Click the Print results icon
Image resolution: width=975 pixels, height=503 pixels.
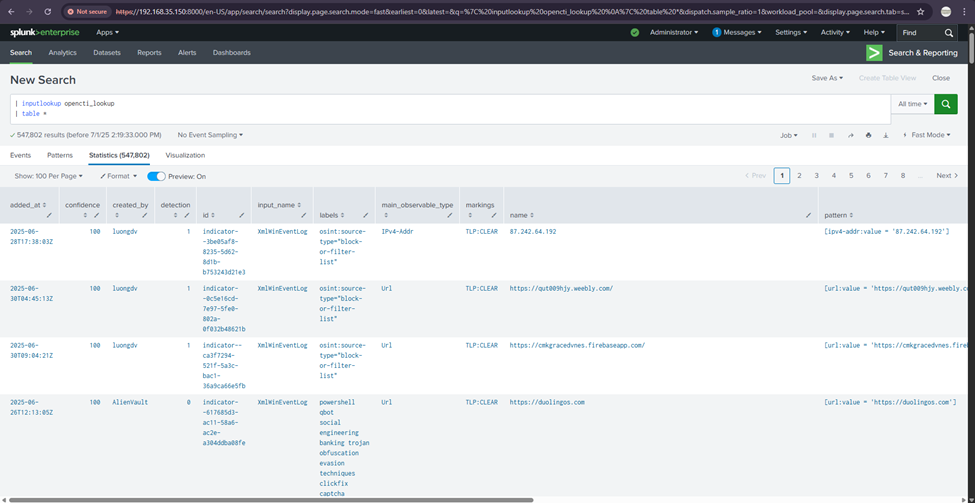pyautogui.click(x=868, y=135)
